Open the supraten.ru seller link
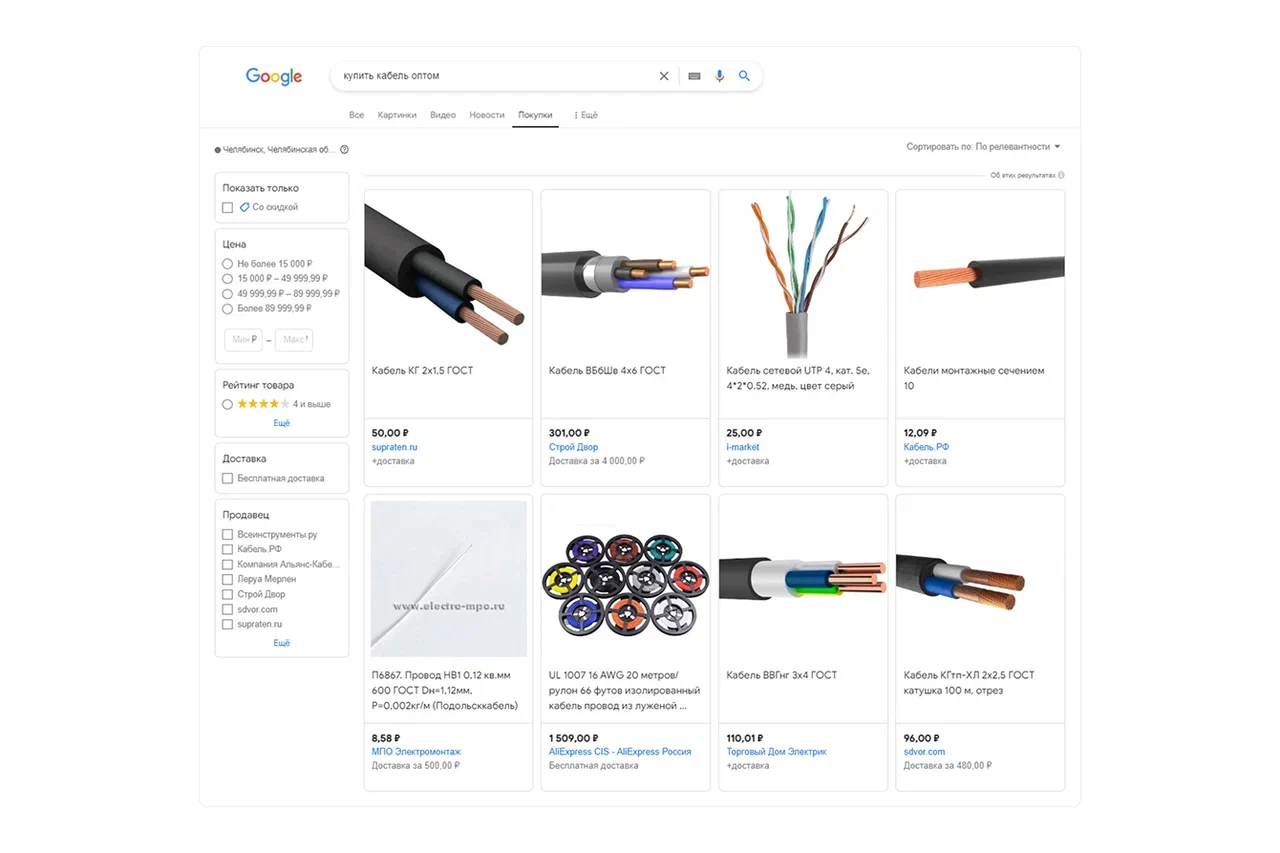1280x853 pixels. coord(394,447)
